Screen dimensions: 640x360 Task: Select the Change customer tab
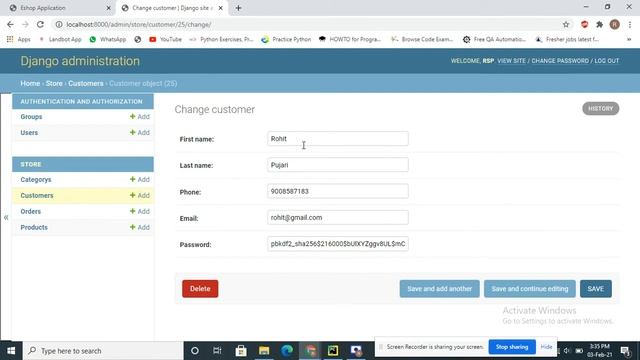pos(171,8)
